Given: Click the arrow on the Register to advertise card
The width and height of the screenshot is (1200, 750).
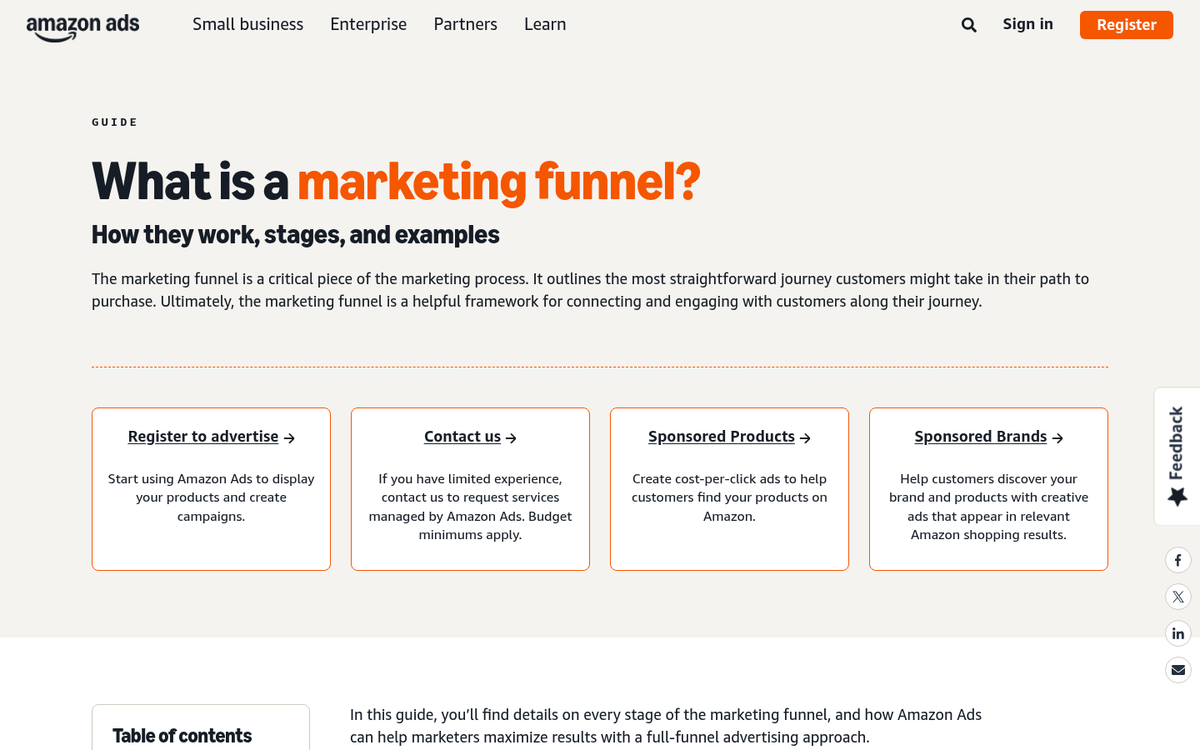Looking at the screenshot, I should [288, 437].
